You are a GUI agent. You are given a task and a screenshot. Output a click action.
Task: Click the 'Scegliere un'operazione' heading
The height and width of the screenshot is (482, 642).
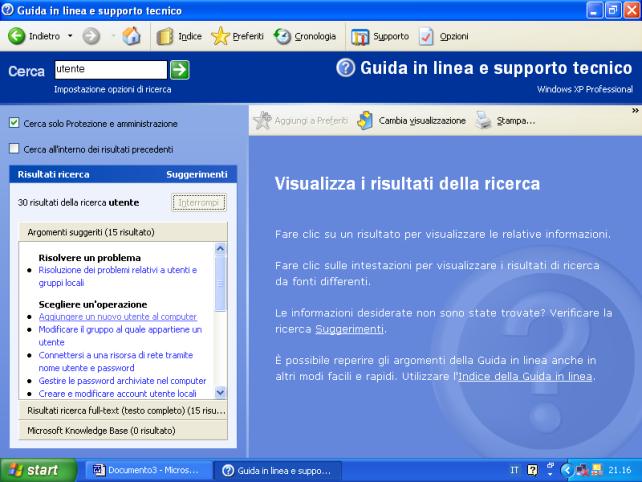(93, 304)
